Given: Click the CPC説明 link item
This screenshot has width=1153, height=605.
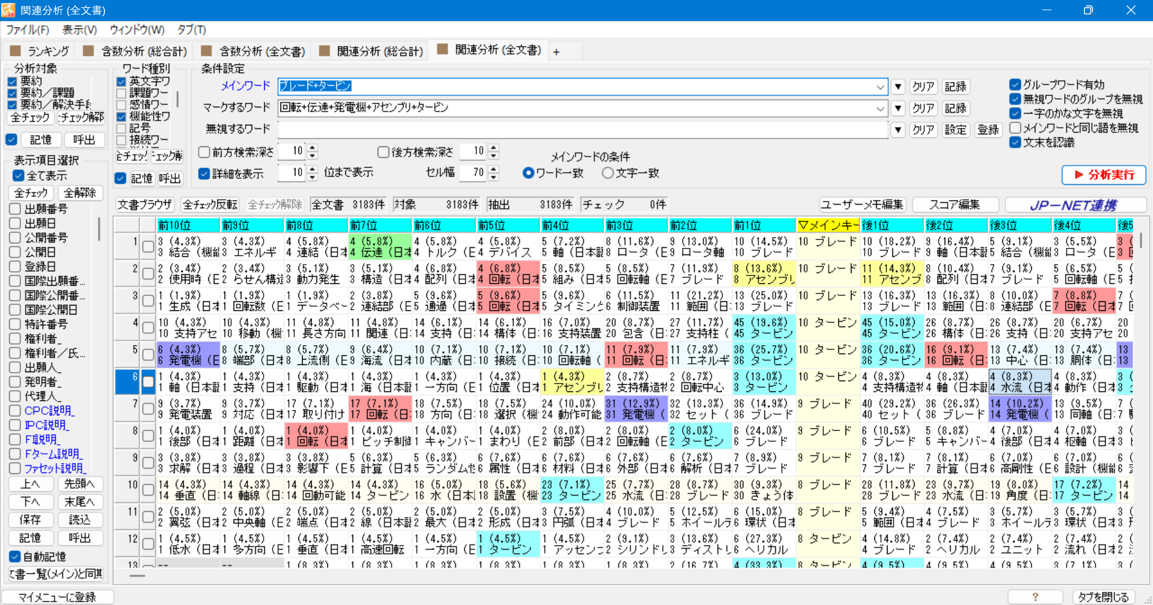Looking at the screenshot, I should click(x=49, y=411).
